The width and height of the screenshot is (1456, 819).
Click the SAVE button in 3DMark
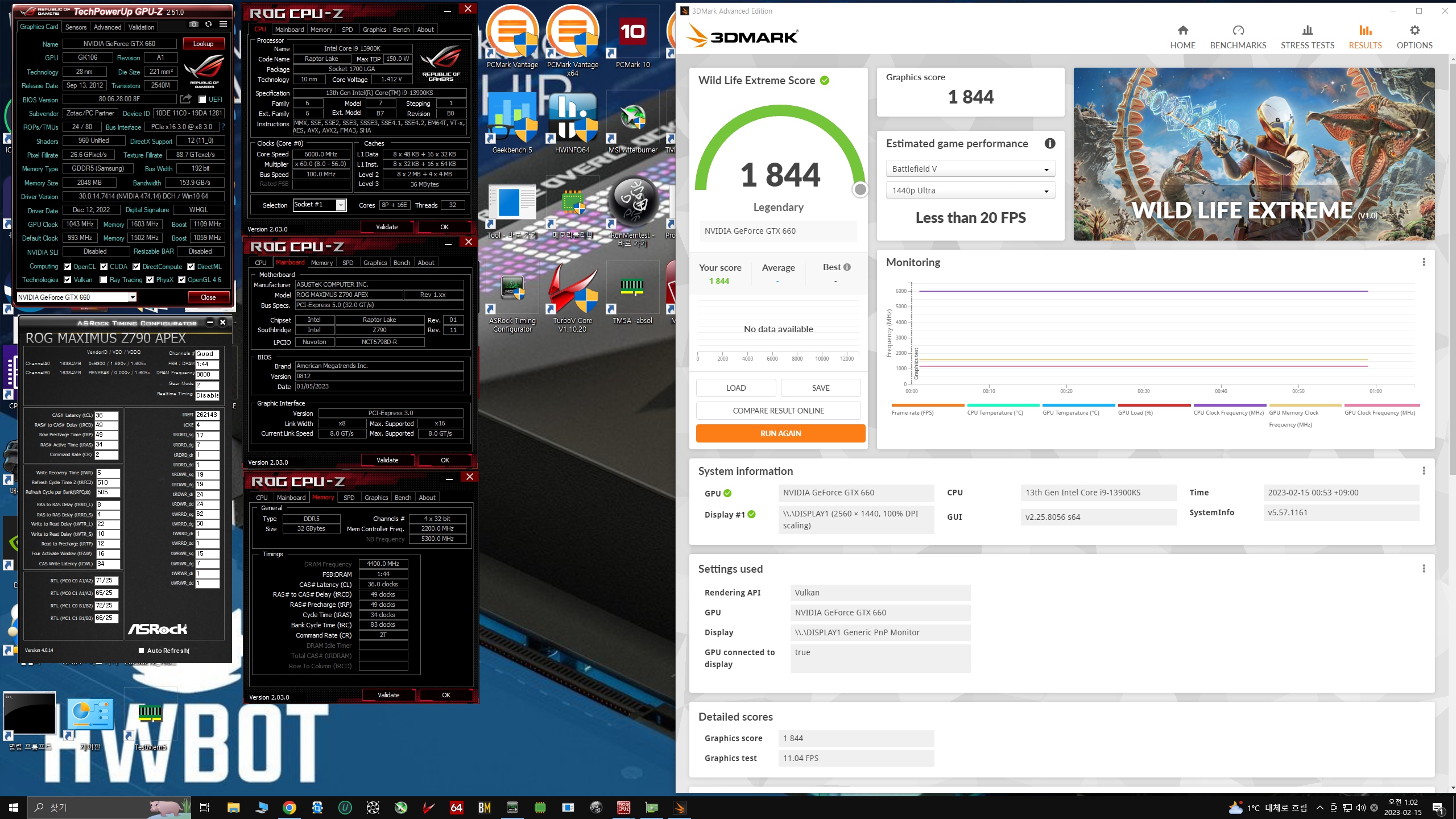(x=821, y=388)
